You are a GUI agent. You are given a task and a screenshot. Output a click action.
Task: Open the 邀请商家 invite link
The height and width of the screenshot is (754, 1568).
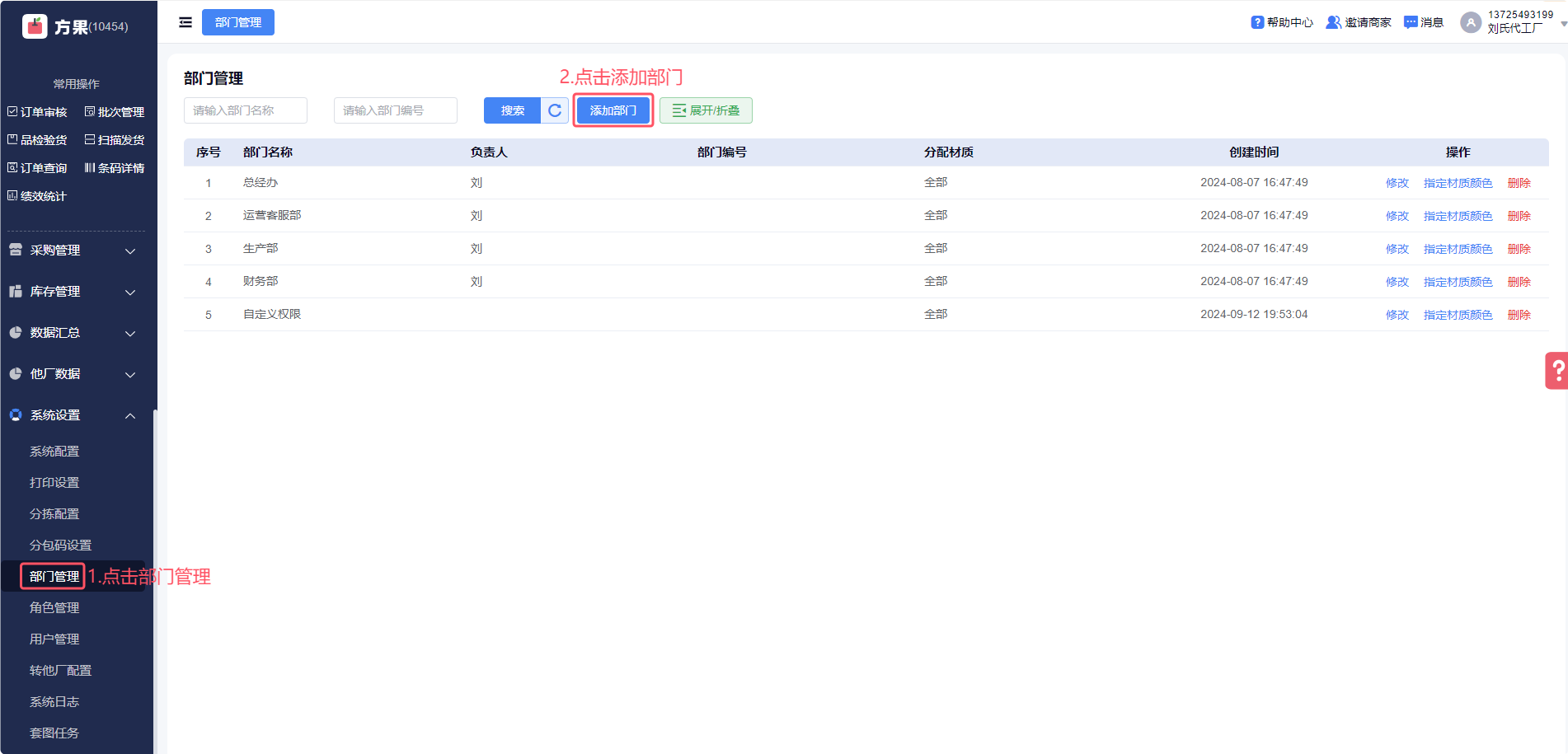click(1359, 22)
